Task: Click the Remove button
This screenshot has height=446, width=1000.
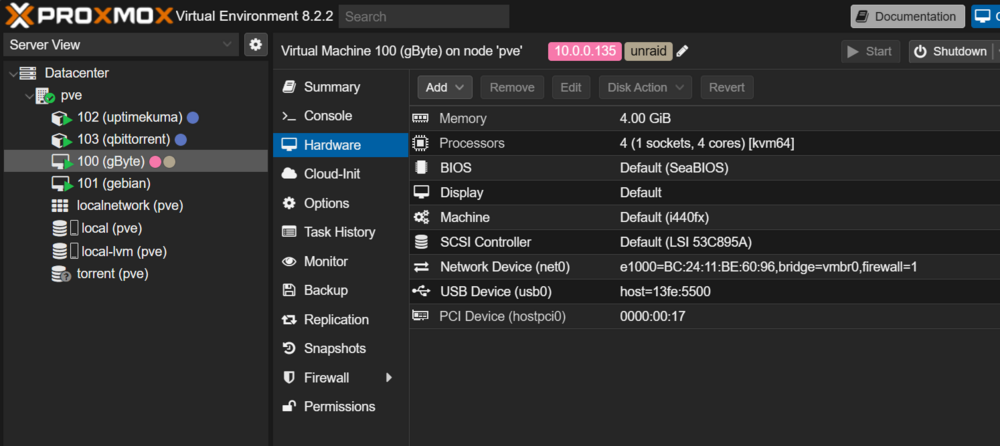Action: [x=512, y=87]
